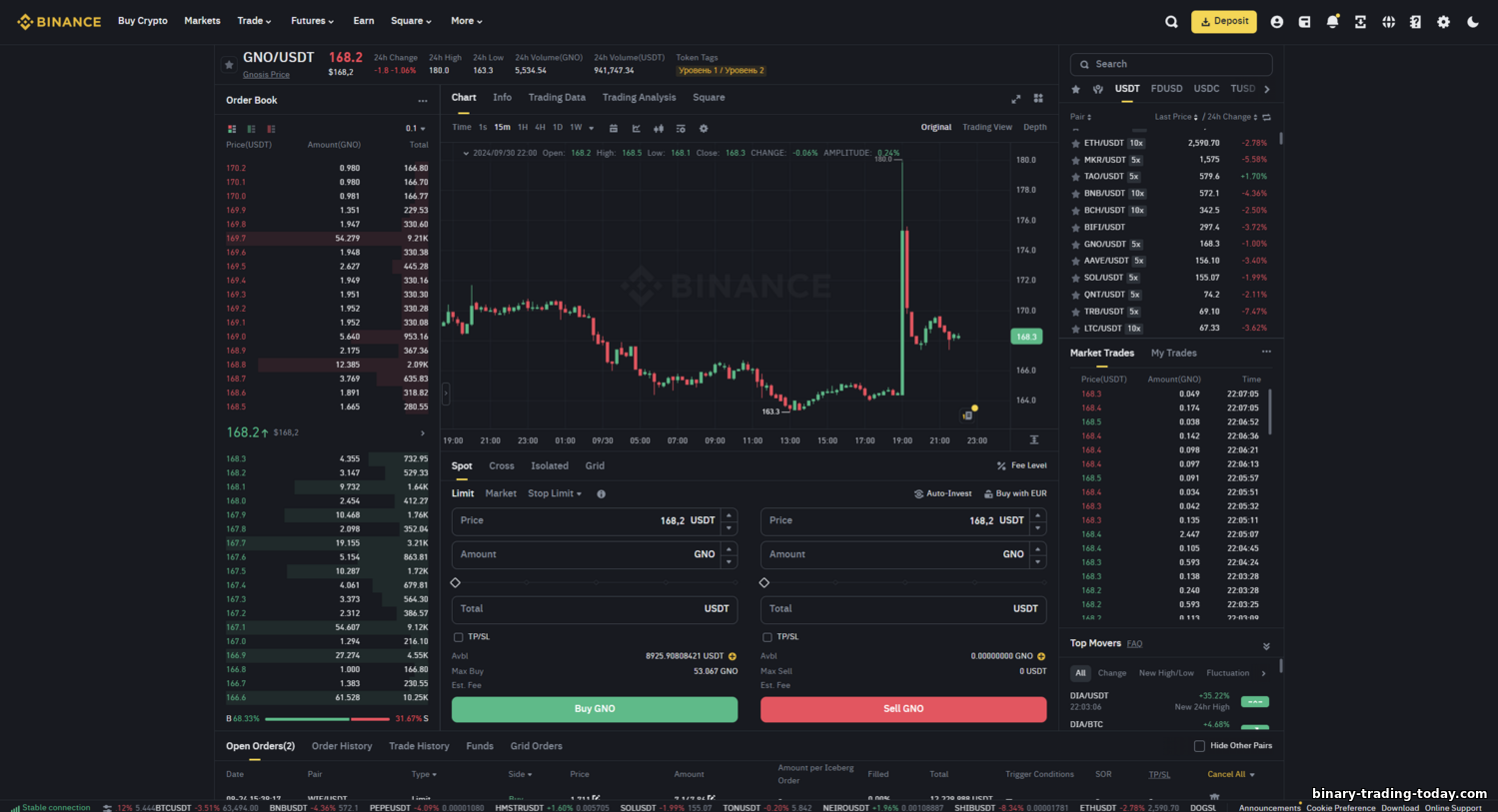The height and width of the screenshot is (812, 1498).
Task: Switch to Order History tab
Action: (x=342, y=746)
